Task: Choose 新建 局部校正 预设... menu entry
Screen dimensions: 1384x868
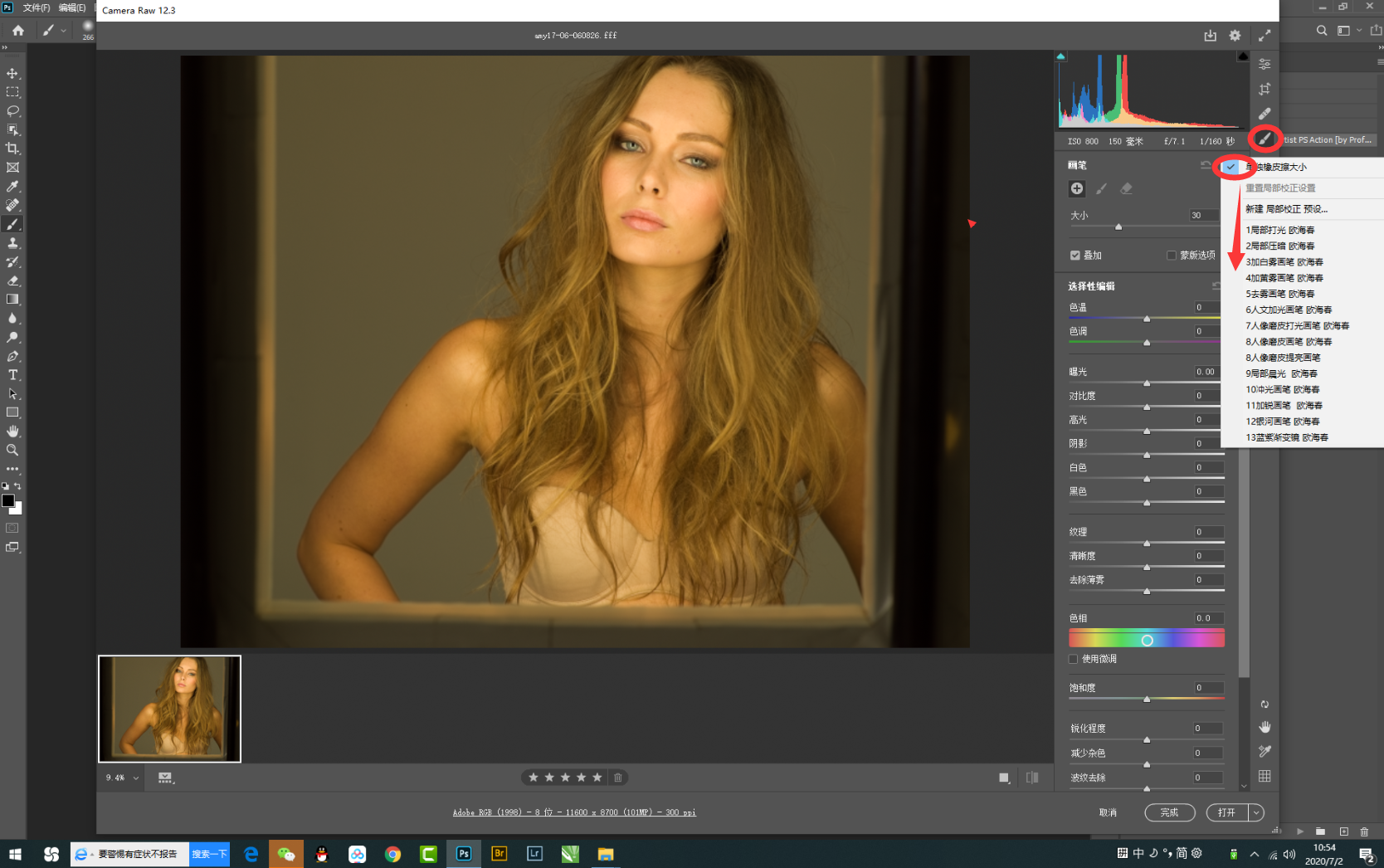Action: click(x=1286, y=209)
